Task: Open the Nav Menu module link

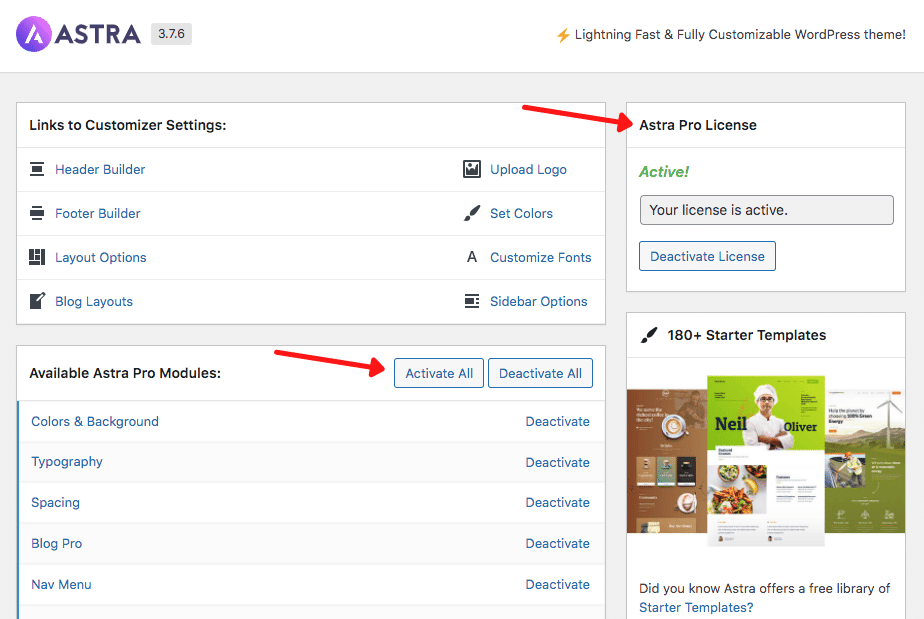Action: pos(61,584)
